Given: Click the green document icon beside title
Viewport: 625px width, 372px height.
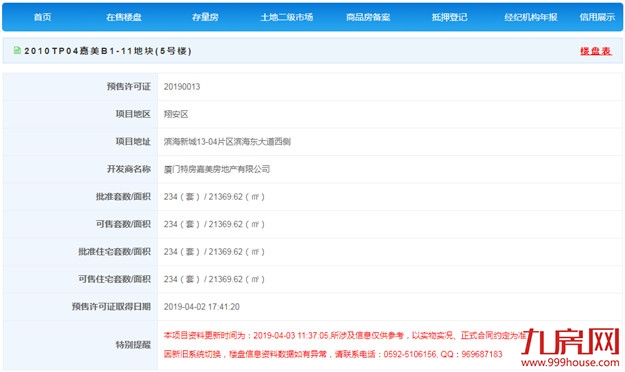Looking at the screenshot, I should pos(17,50).
